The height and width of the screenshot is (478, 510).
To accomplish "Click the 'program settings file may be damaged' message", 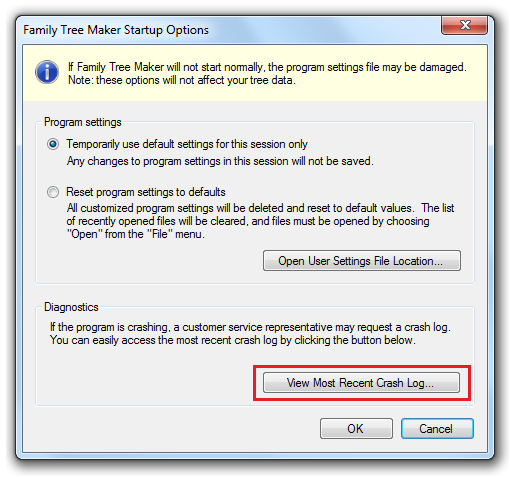I will (267, 67).
